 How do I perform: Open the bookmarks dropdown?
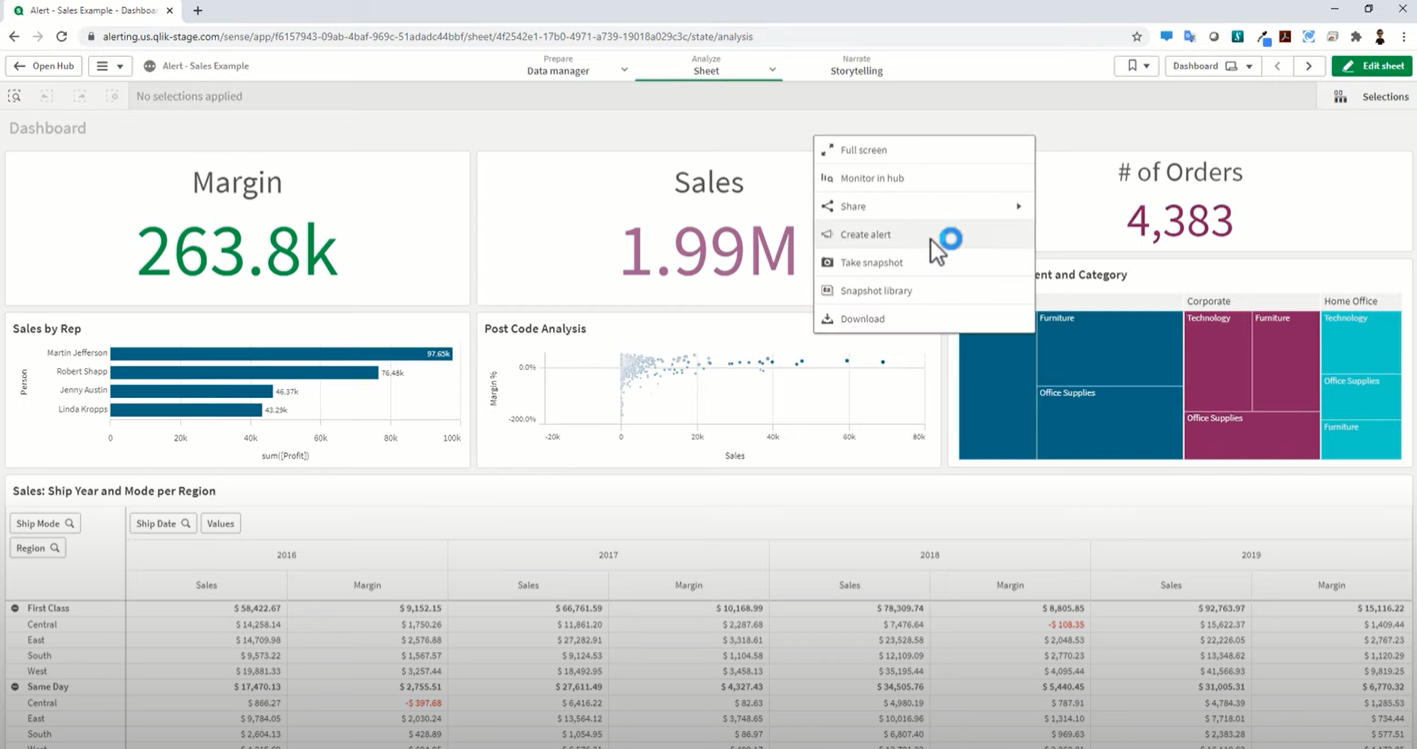1137,66
